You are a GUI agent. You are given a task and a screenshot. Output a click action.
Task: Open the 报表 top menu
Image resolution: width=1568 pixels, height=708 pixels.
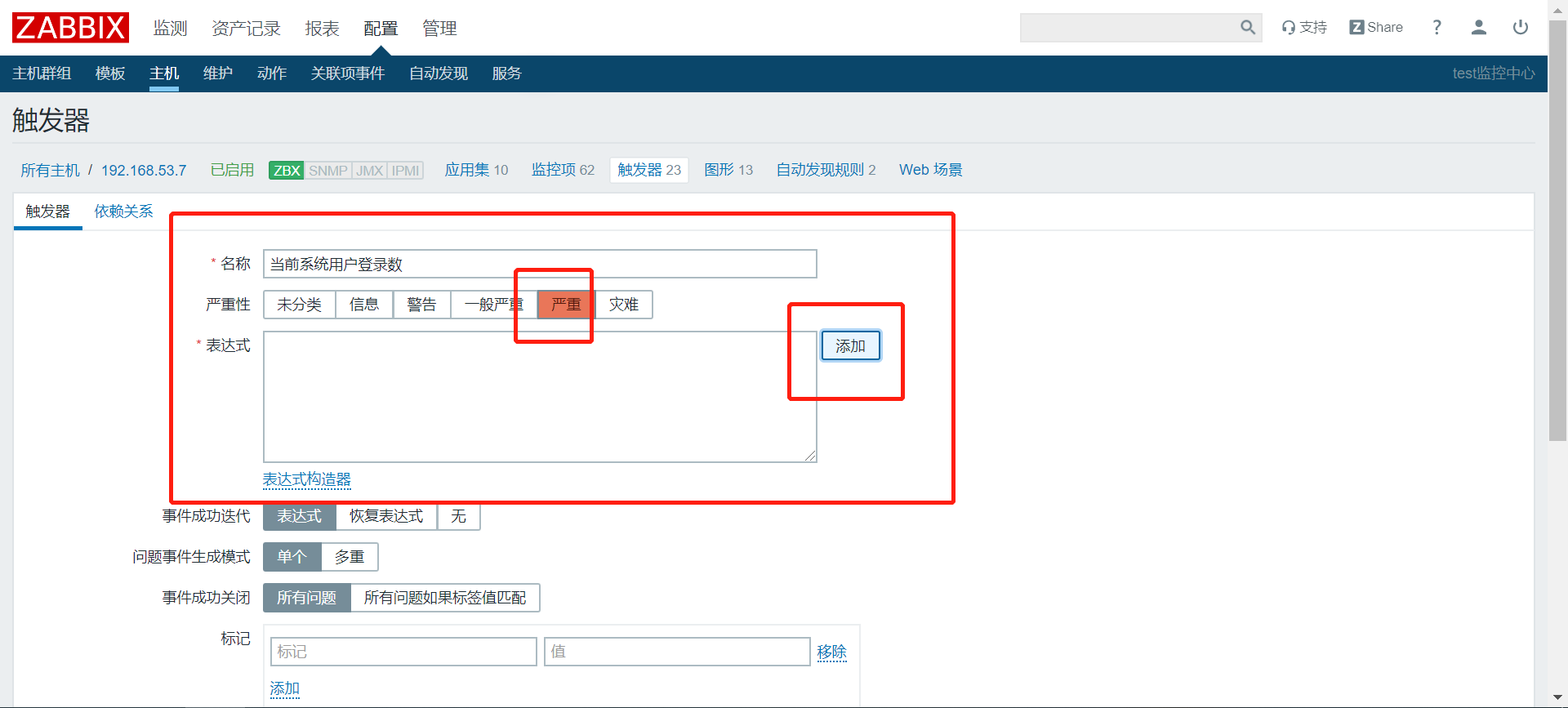[322, 29]
